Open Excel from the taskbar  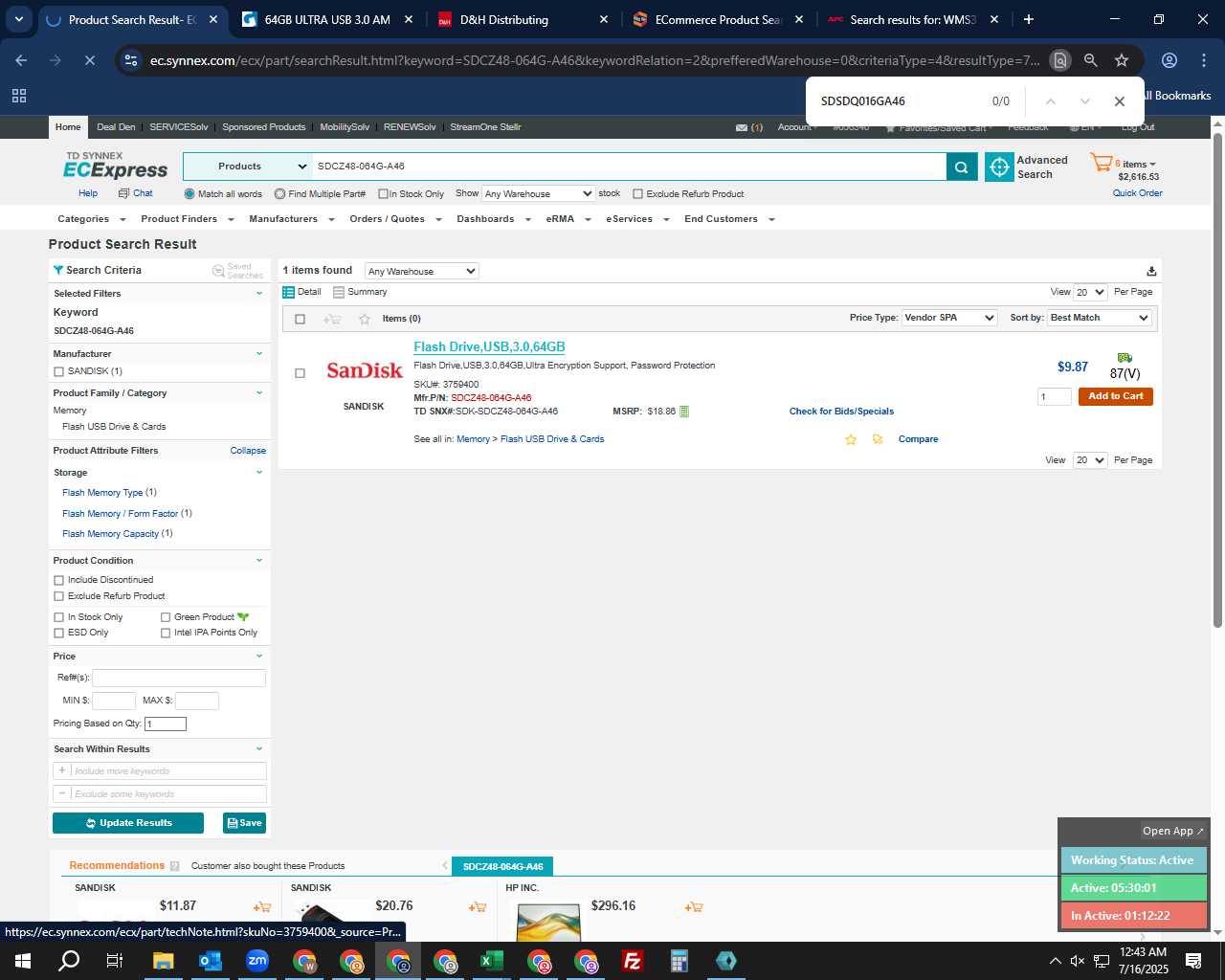[x=492, y=961]
